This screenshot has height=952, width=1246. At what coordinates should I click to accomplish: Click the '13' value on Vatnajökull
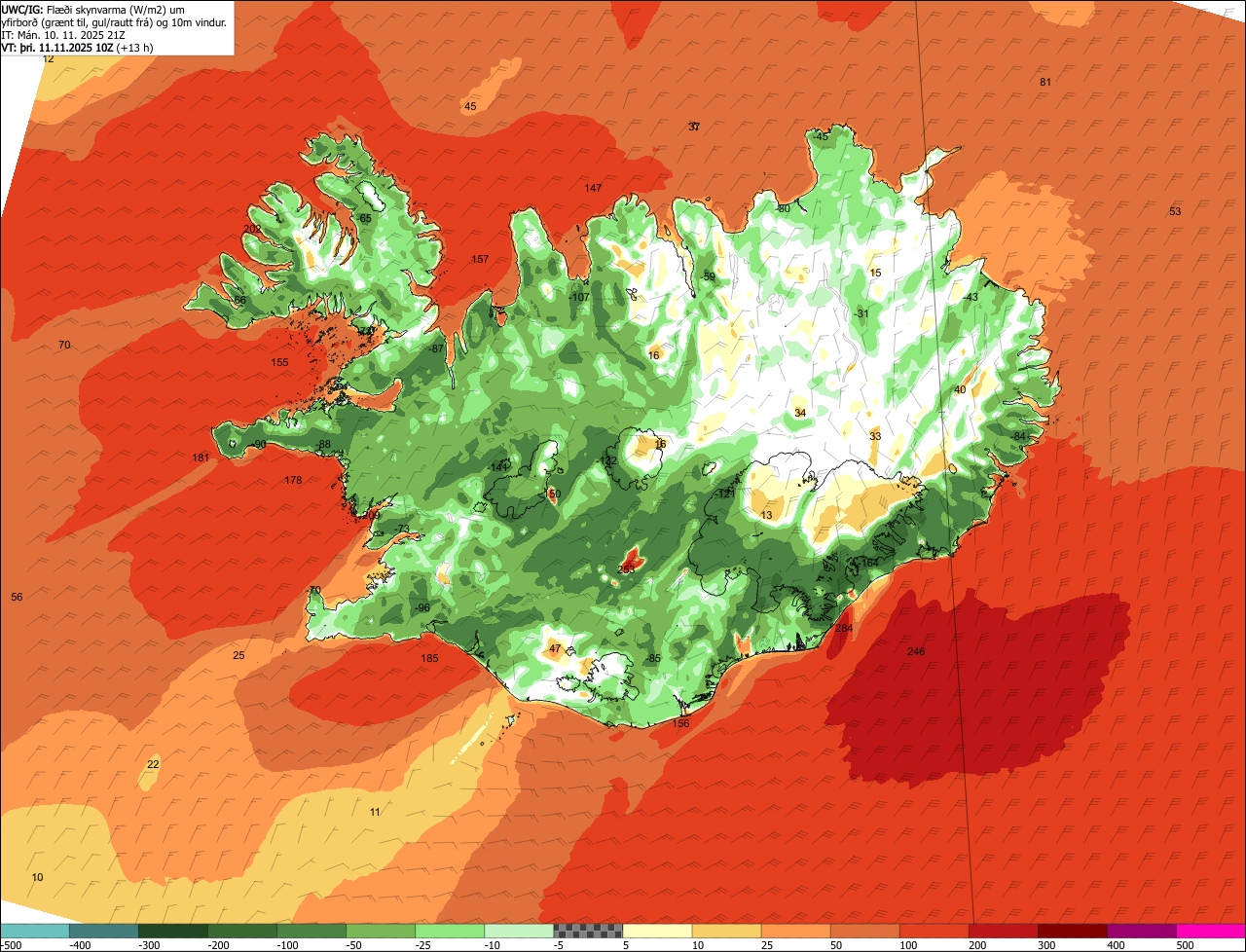coord(767,515)
